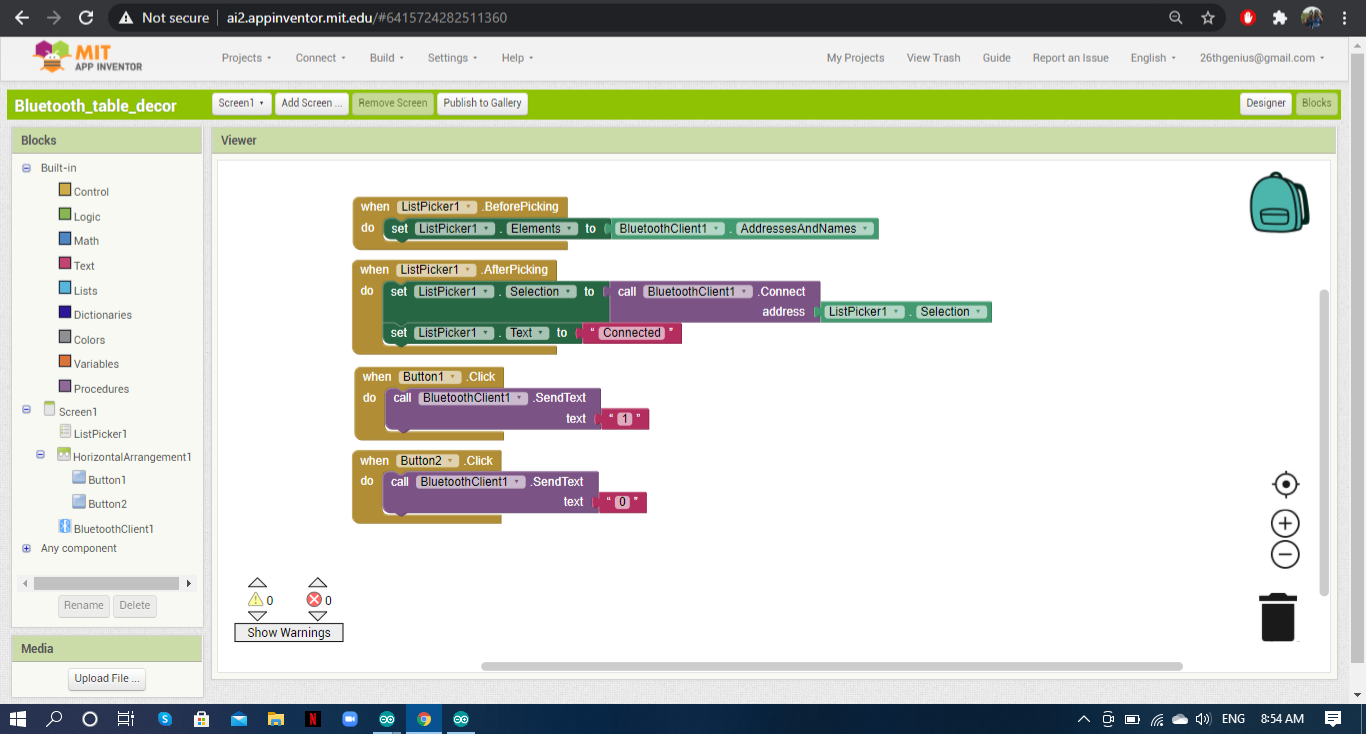Open the backpack in the blocks viewer
This screenshot has width=1366, height=734.
point(1279,202)
